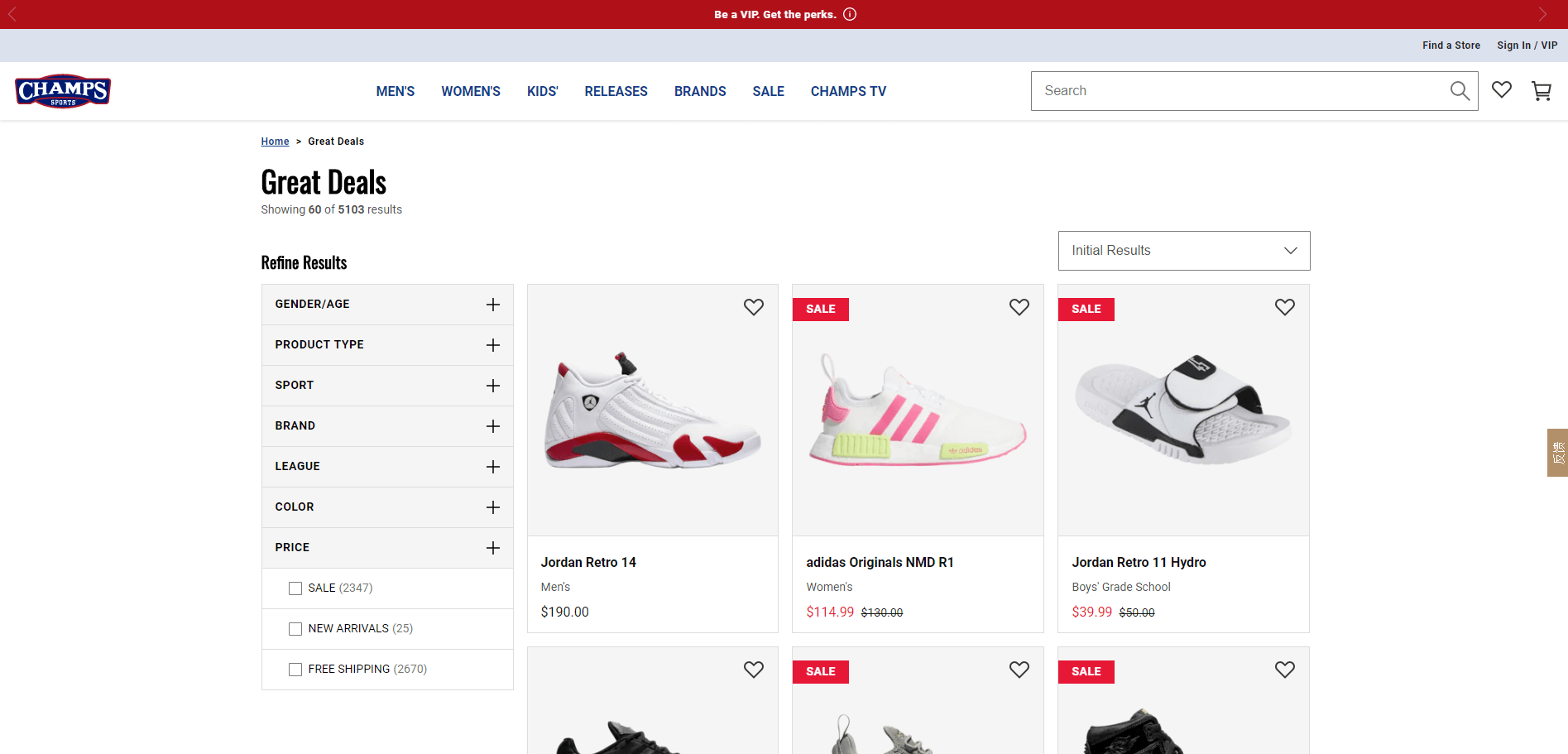1568x754 pixels.
Task: Favorite the Jordan Retro 11 Hydro slide
Action: click(1285, 307)
